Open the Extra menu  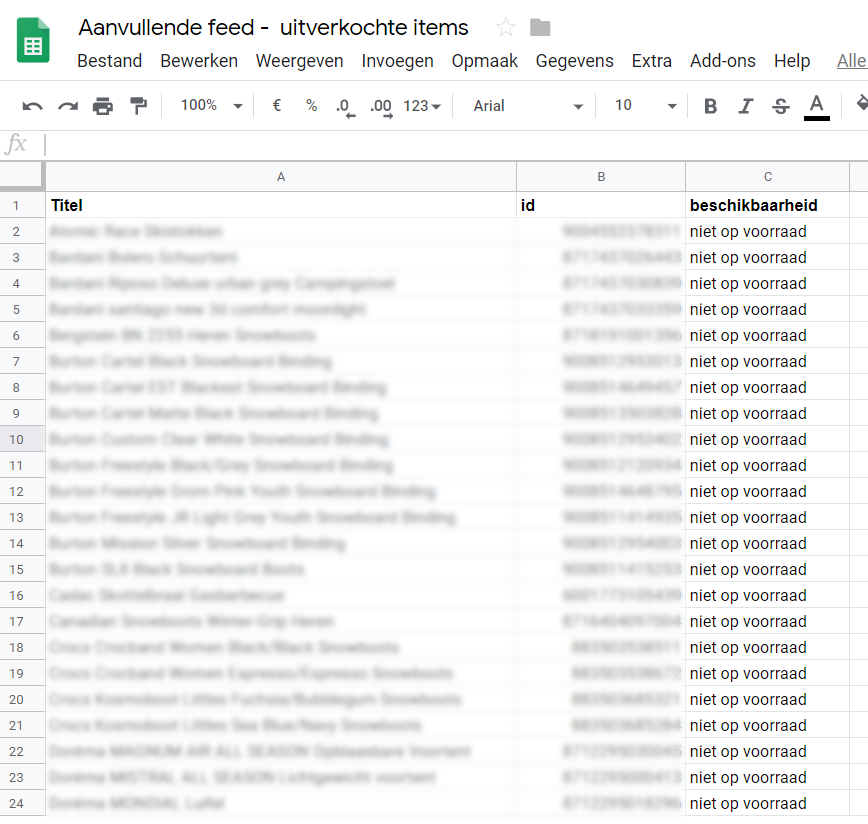pyautogui.click(x=652, y=60)
